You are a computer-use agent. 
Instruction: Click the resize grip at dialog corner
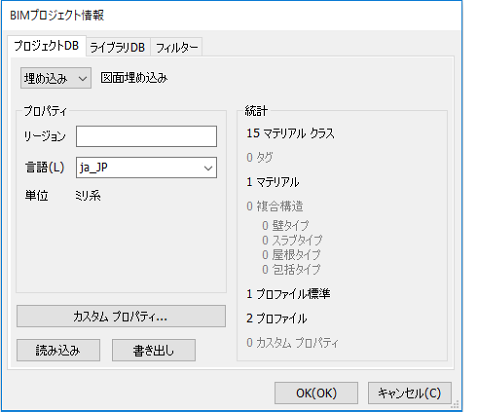(x=455, y=404)
